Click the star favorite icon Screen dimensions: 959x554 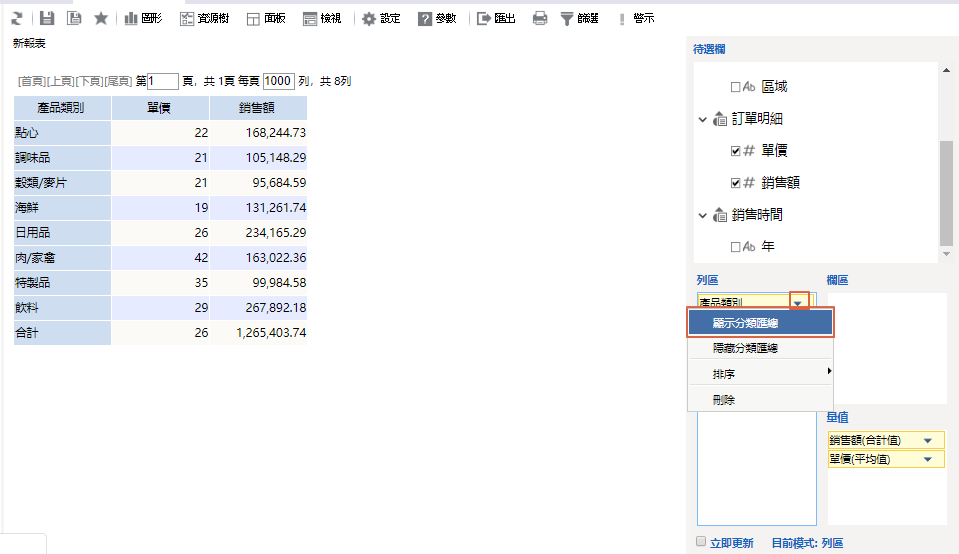pyautogui.click(x=101, y=18)
